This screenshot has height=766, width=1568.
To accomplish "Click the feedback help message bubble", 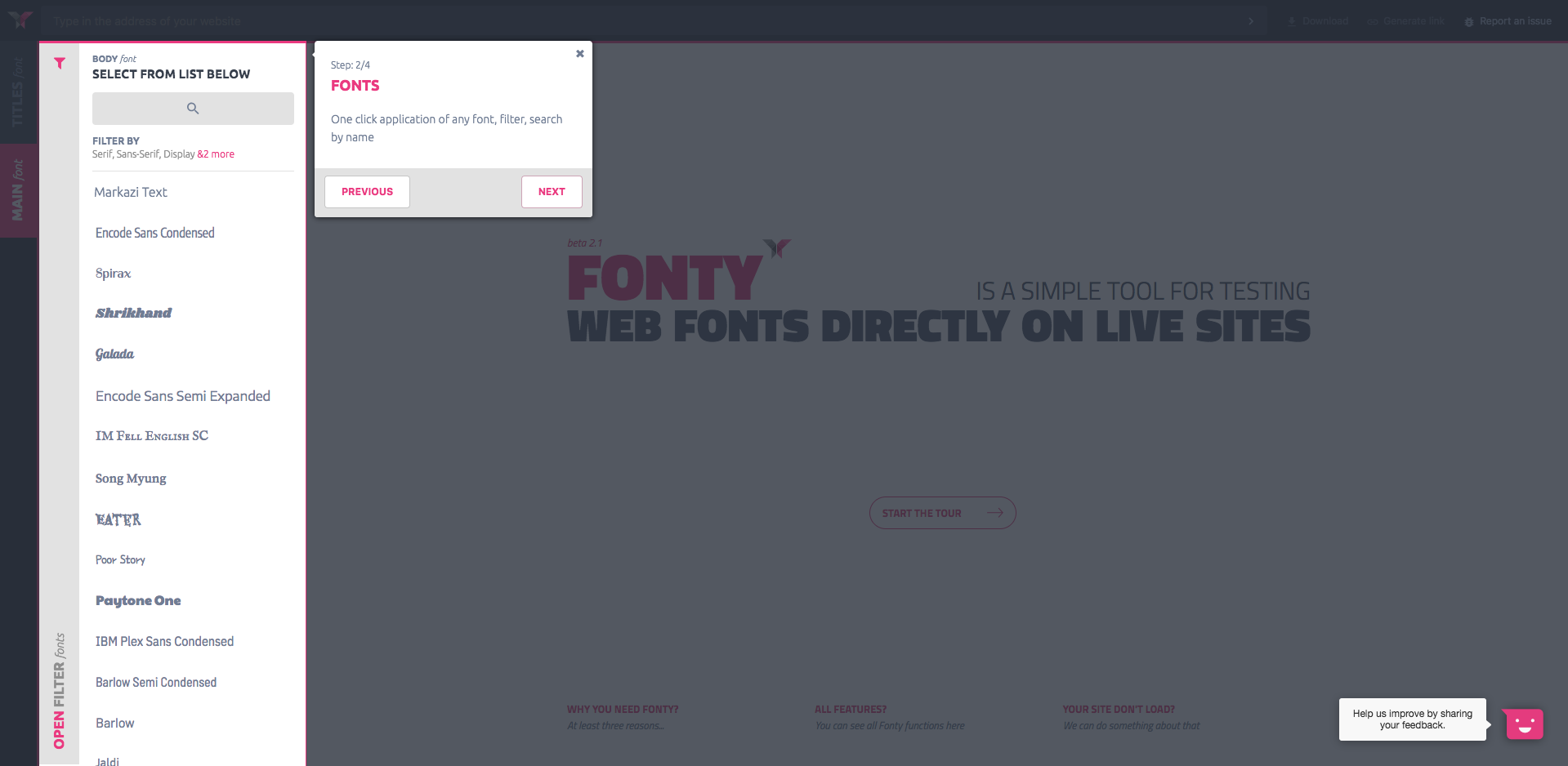I will click(1413, 719).
